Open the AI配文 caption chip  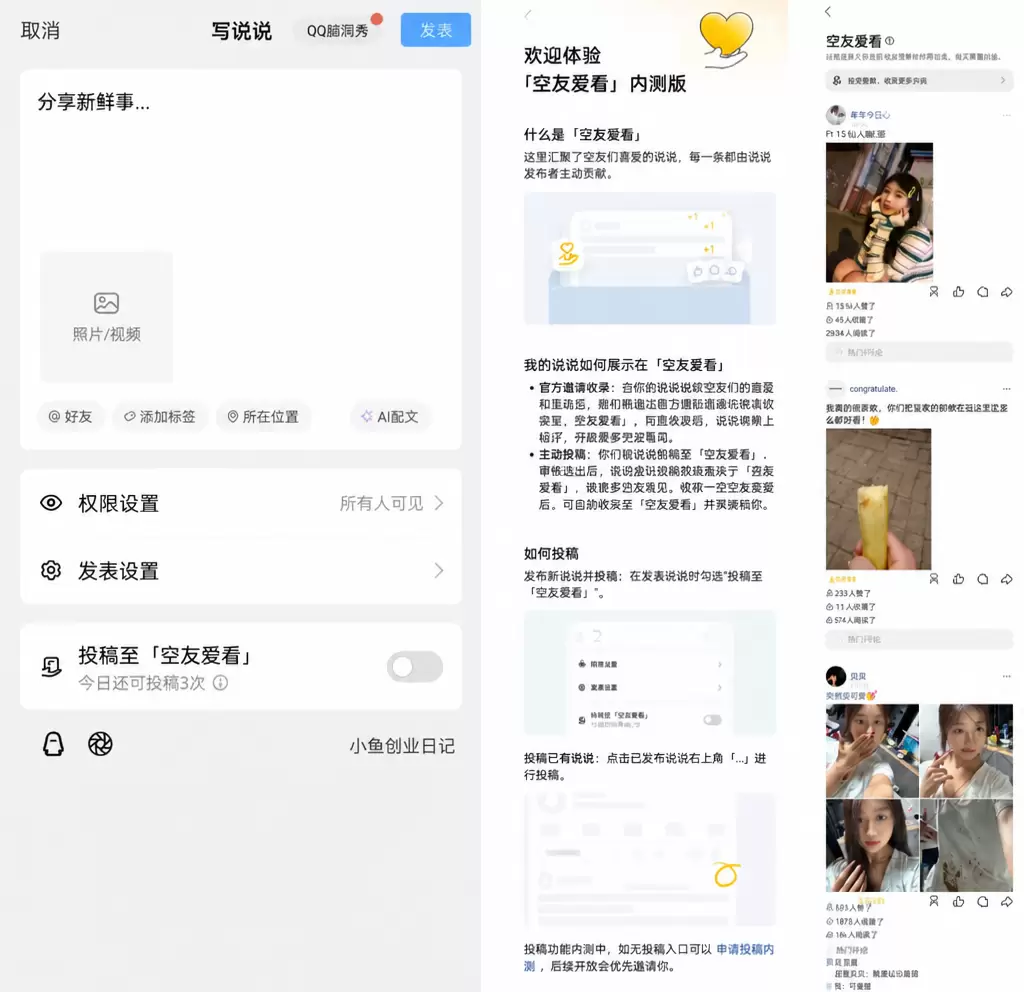(390, 417)
